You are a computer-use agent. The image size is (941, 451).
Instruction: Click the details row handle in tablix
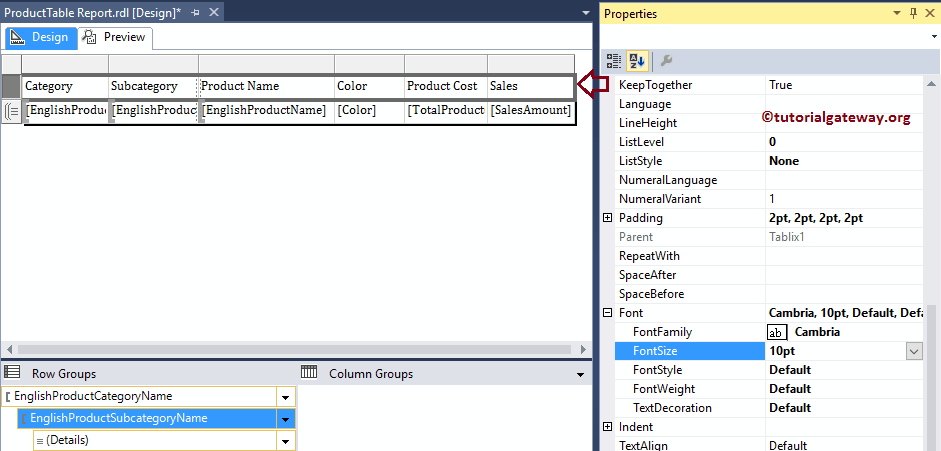11,110
